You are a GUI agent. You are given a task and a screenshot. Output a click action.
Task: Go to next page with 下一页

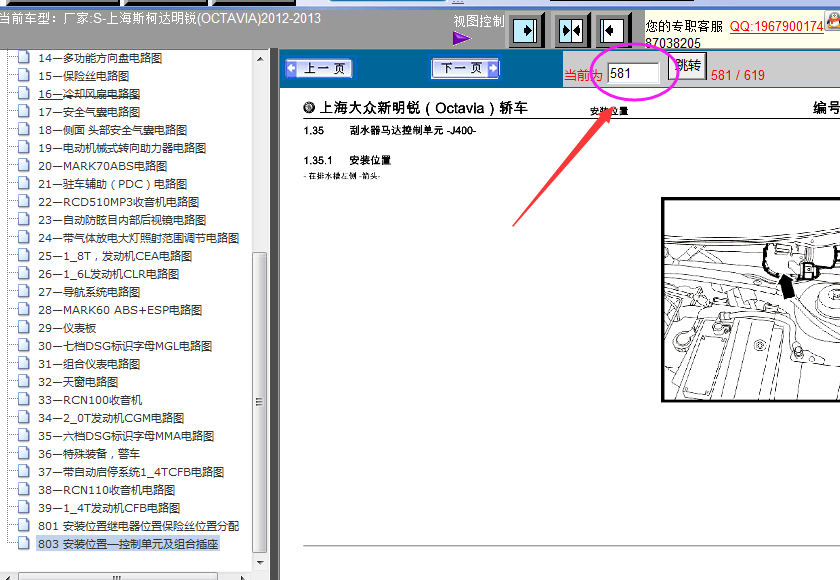(465, 69)
